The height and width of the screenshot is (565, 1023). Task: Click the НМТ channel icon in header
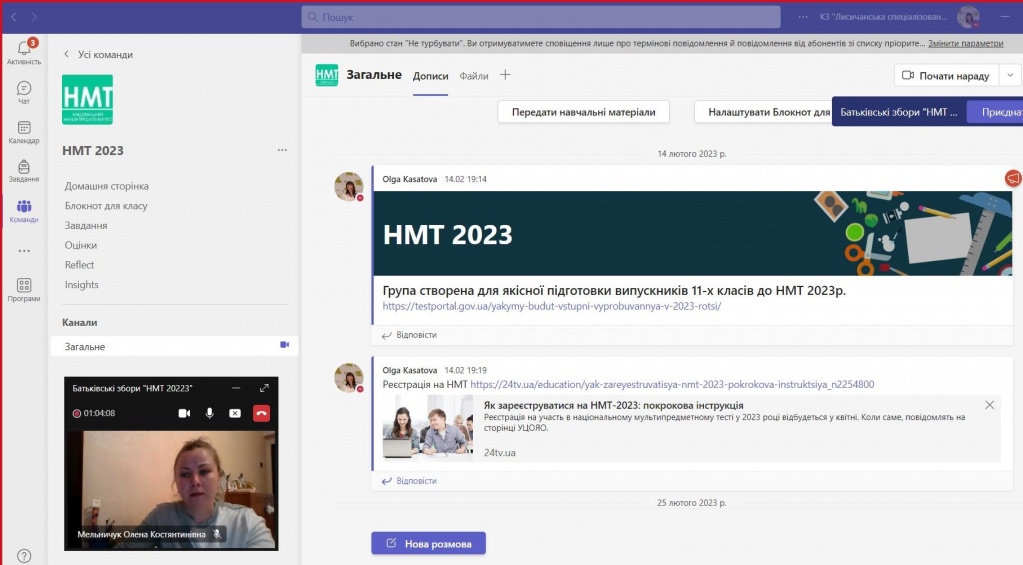coord(327,75)
